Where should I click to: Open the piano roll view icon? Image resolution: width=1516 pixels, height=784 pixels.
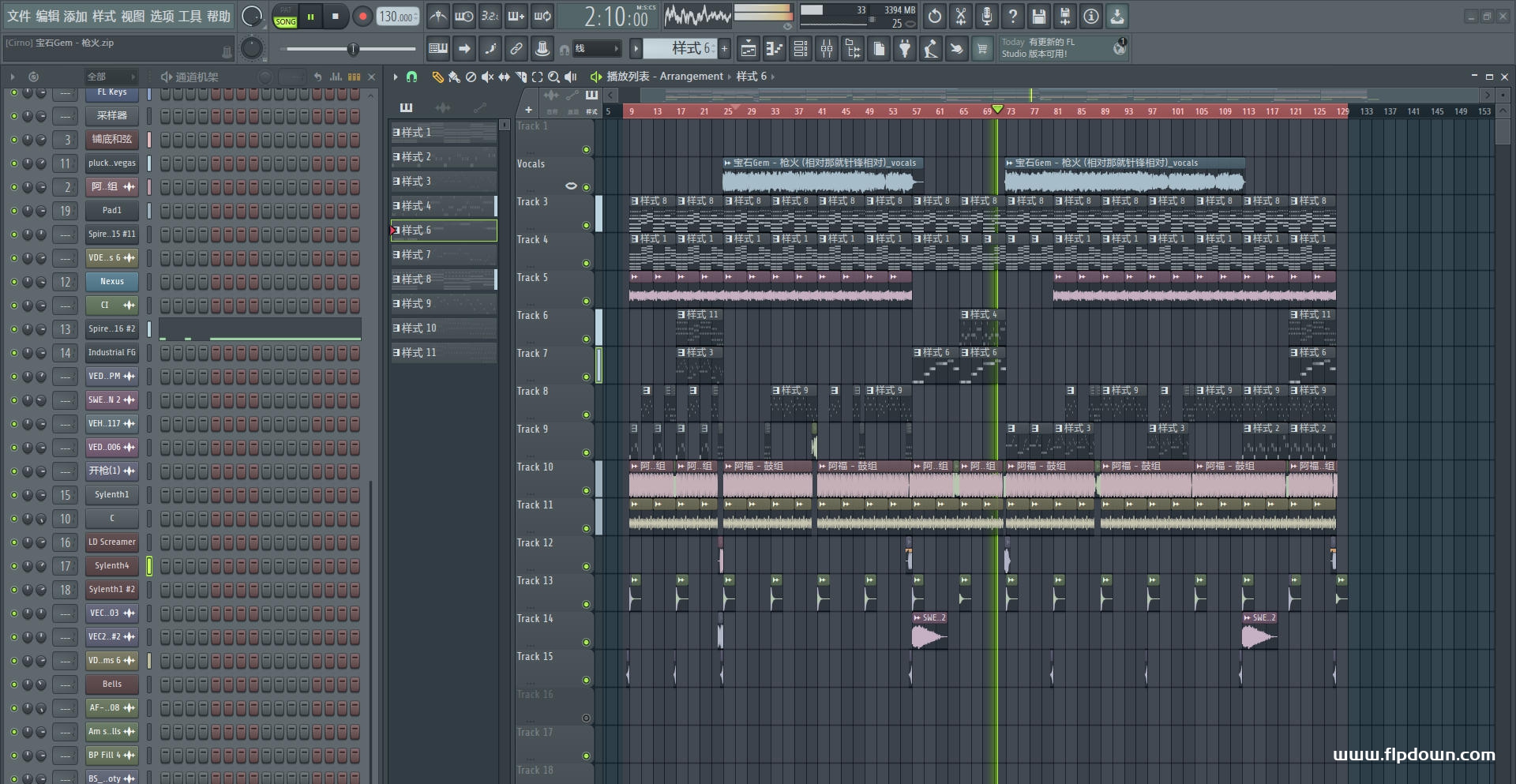774,49
